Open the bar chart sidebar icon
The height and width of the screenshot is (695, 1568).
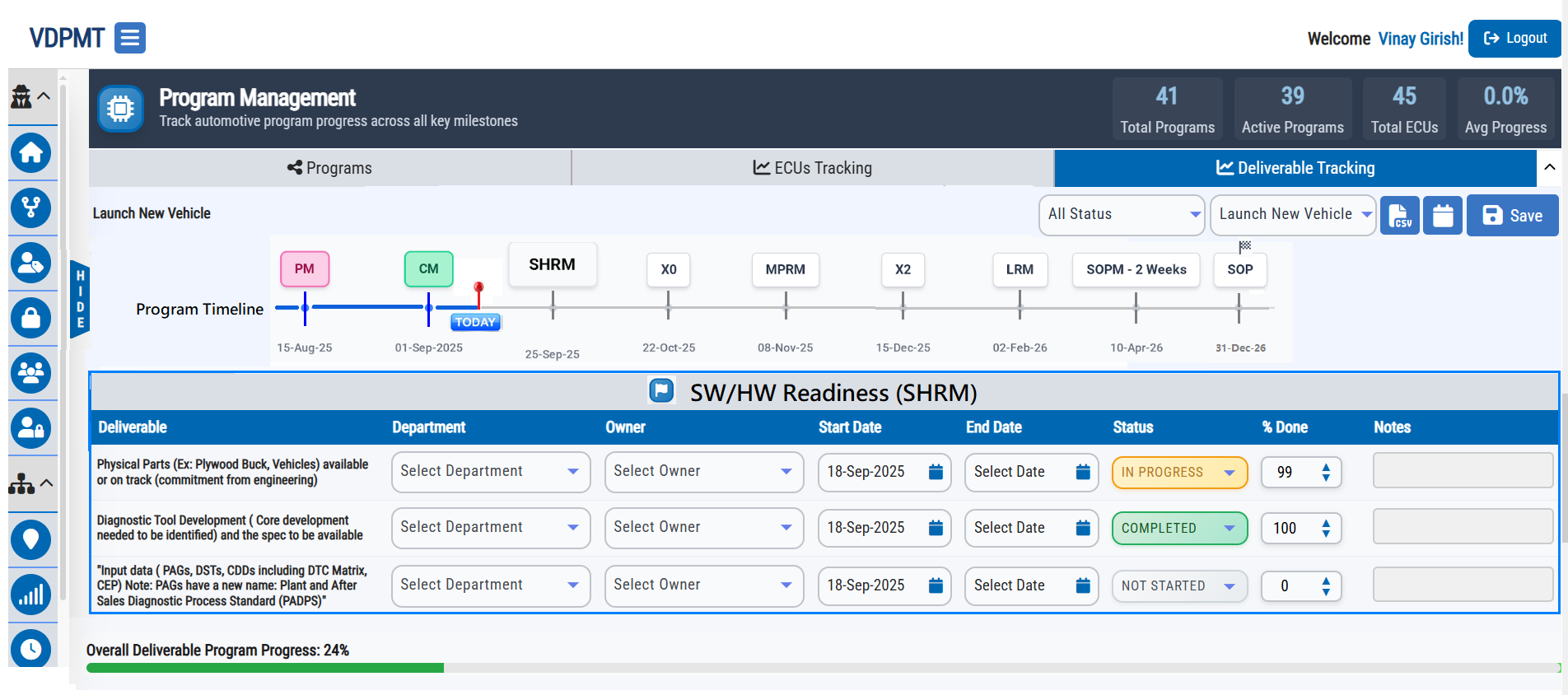[x=31, y=595]
